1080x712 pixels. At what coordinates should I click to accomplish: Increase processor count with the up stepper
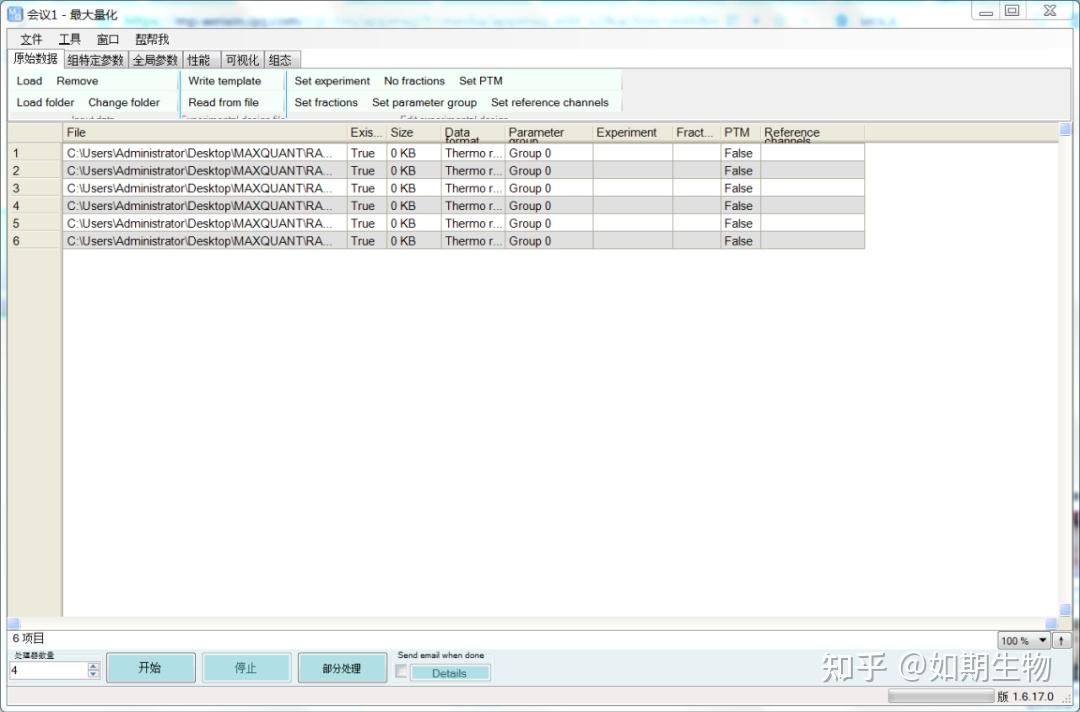coord(94,664)
